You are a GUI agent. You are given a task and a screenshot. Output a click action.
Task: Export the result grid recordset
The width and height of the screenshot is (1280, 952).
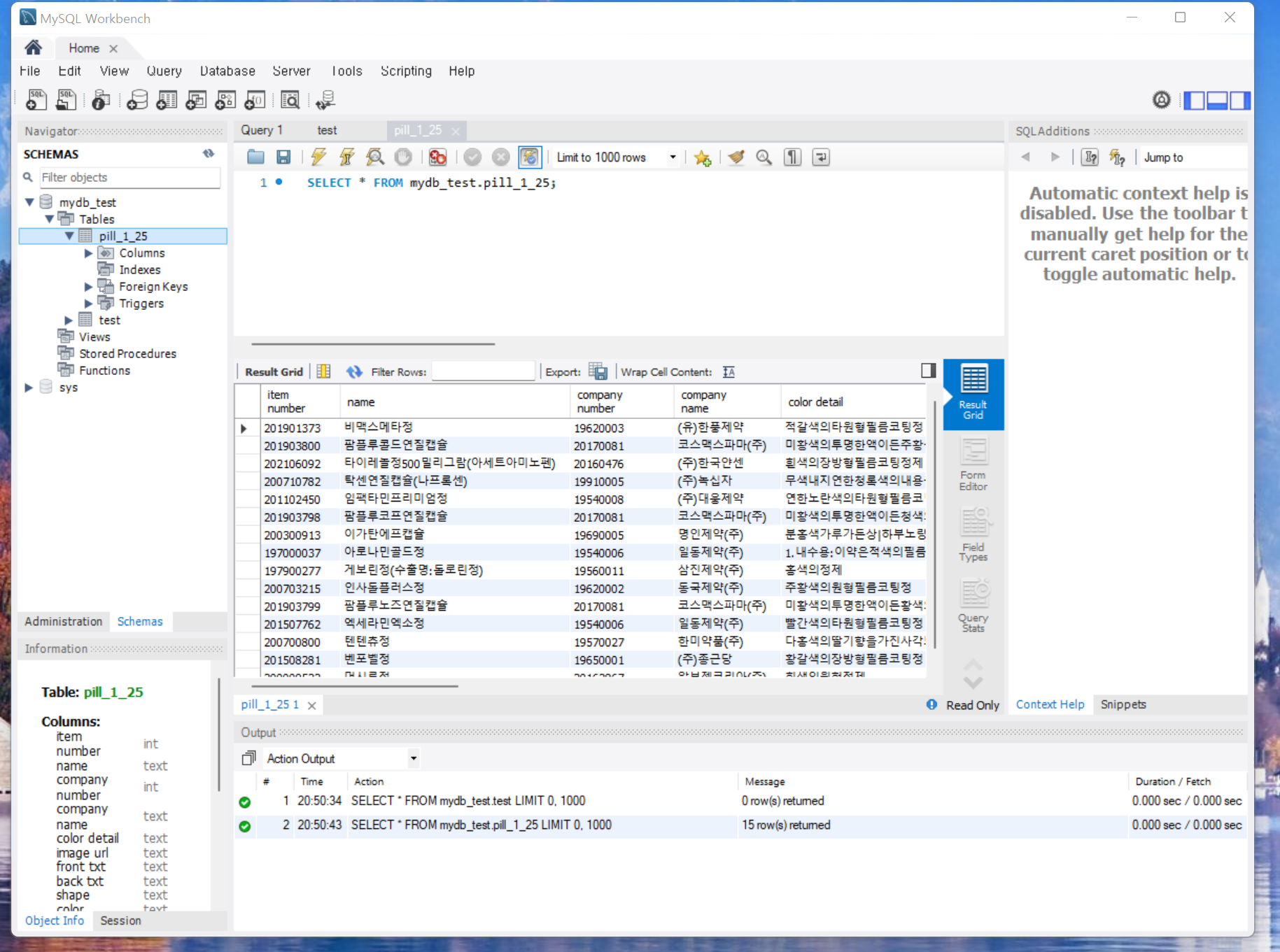598,371
